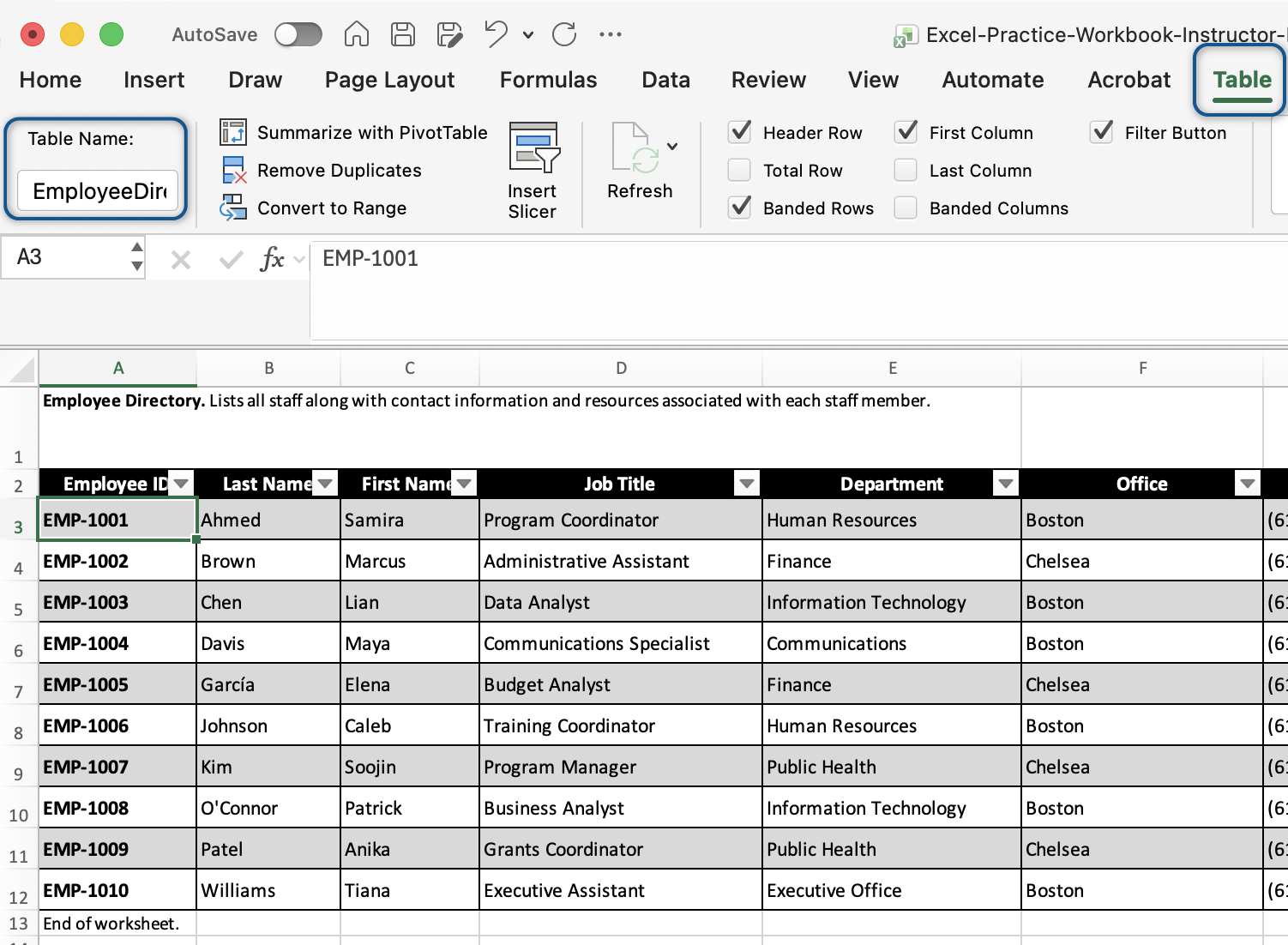The image size is (1288, 945).
Task: Toggle the AutoSave switch
Action: (x=298, y=34)
